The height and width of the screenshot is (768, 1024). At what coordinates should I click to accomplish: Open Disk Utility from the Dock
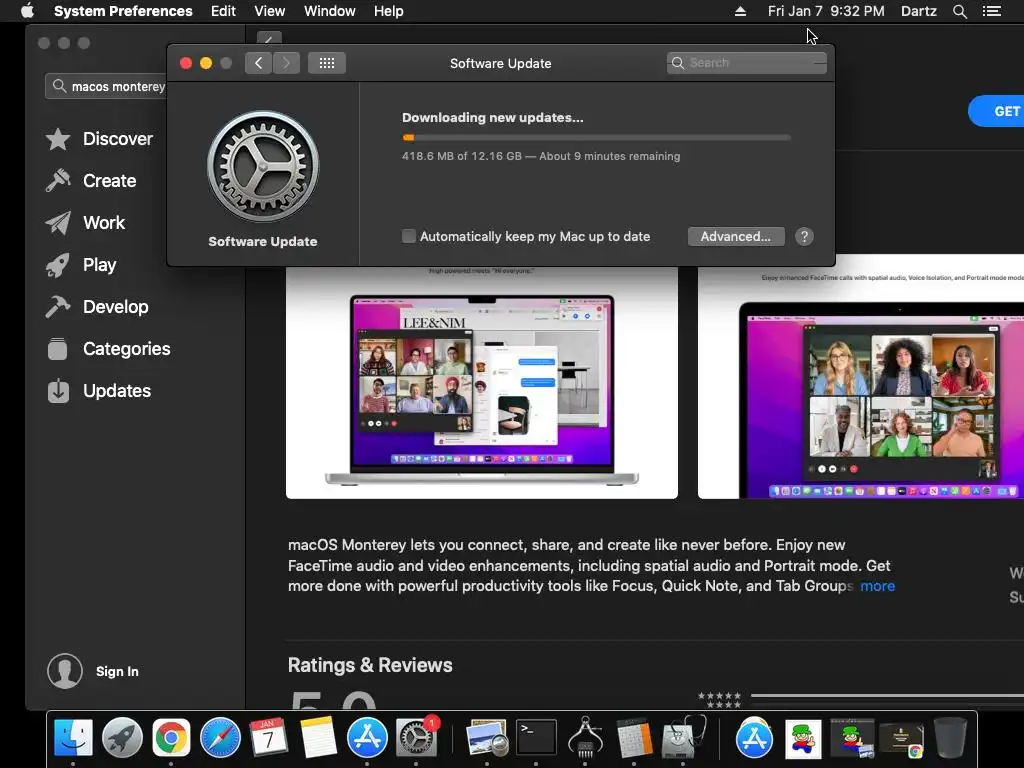tap(684, 738)
